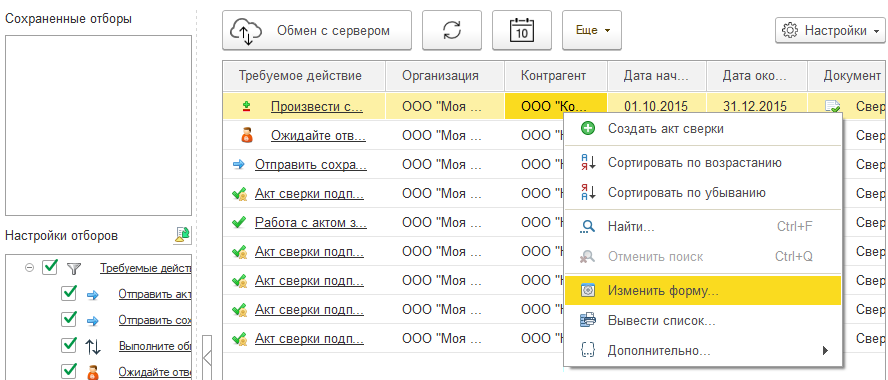Sort by Требуемое действие column header

pos(304,76)
